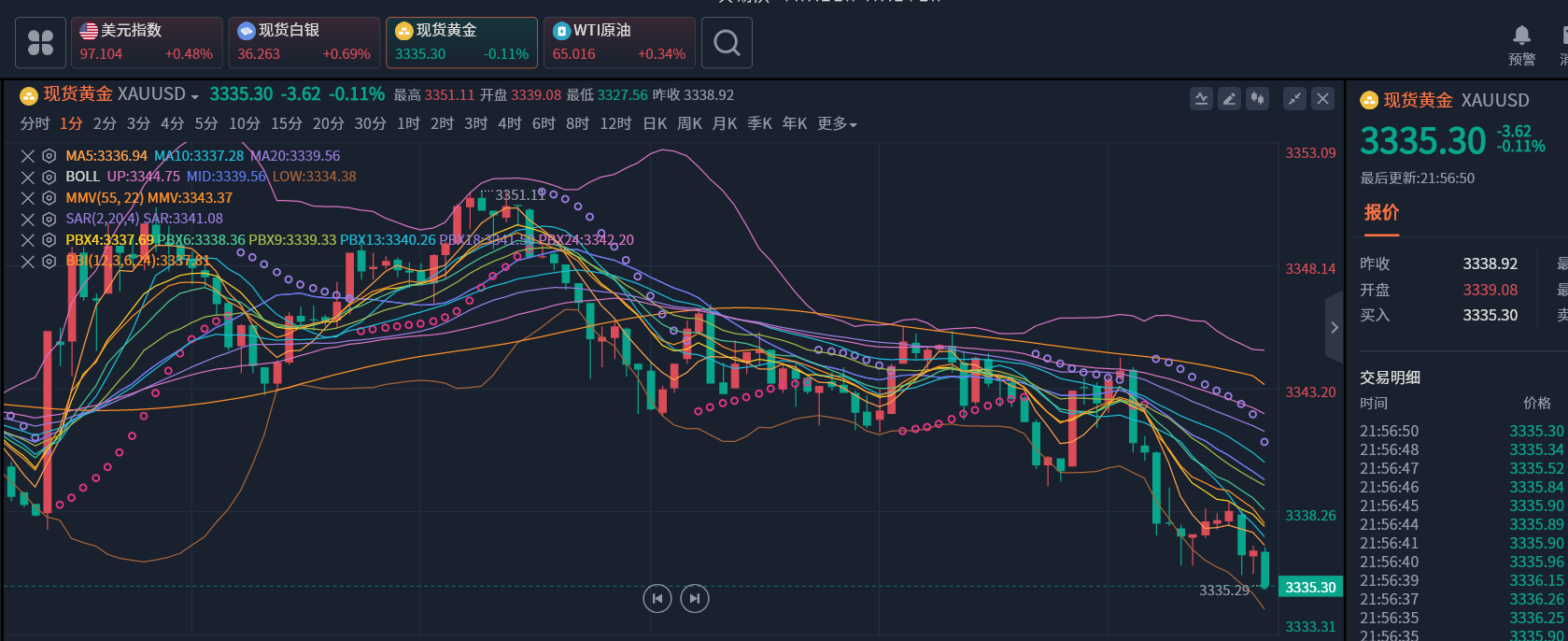Screen dimensions: 1568x641
Task: Open the 报价 tab in side panel
Action: [1381, 212]
